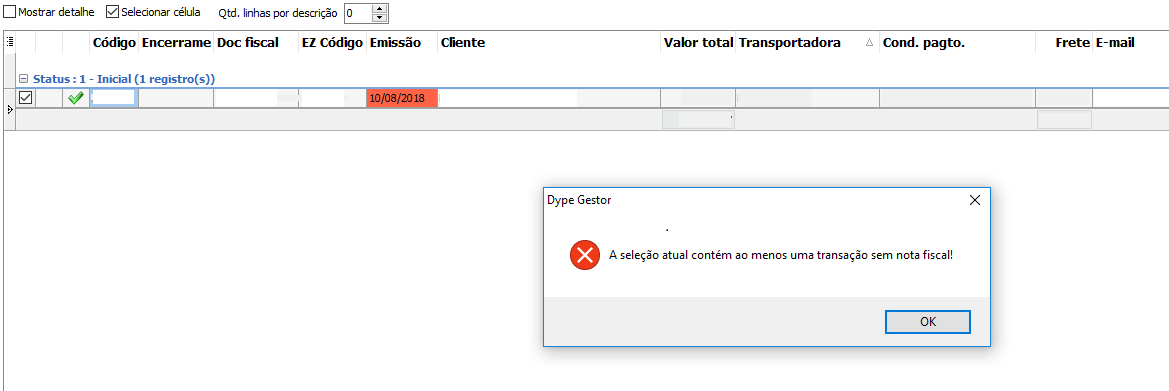Viewport: 1169px width, 391px height.
Task: Click the green checkmark icon in row
Action: pos(75,98)
